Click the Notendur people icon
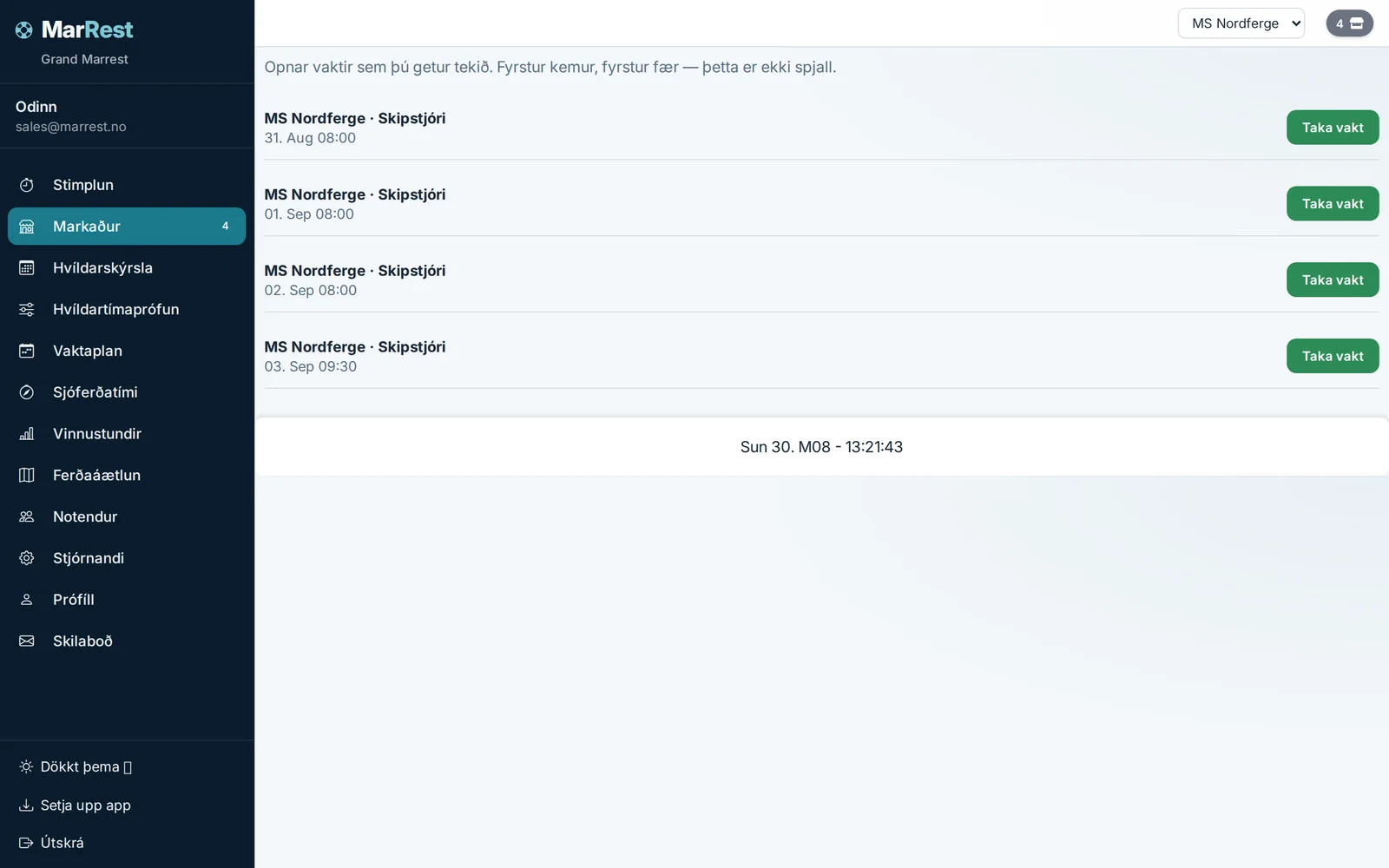1389x868 pixels. [27, 516]
